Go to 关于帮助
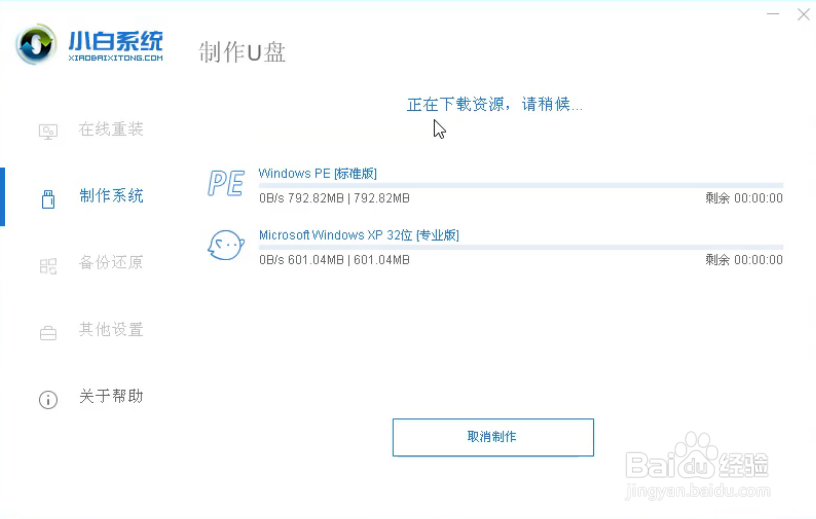 111,396
